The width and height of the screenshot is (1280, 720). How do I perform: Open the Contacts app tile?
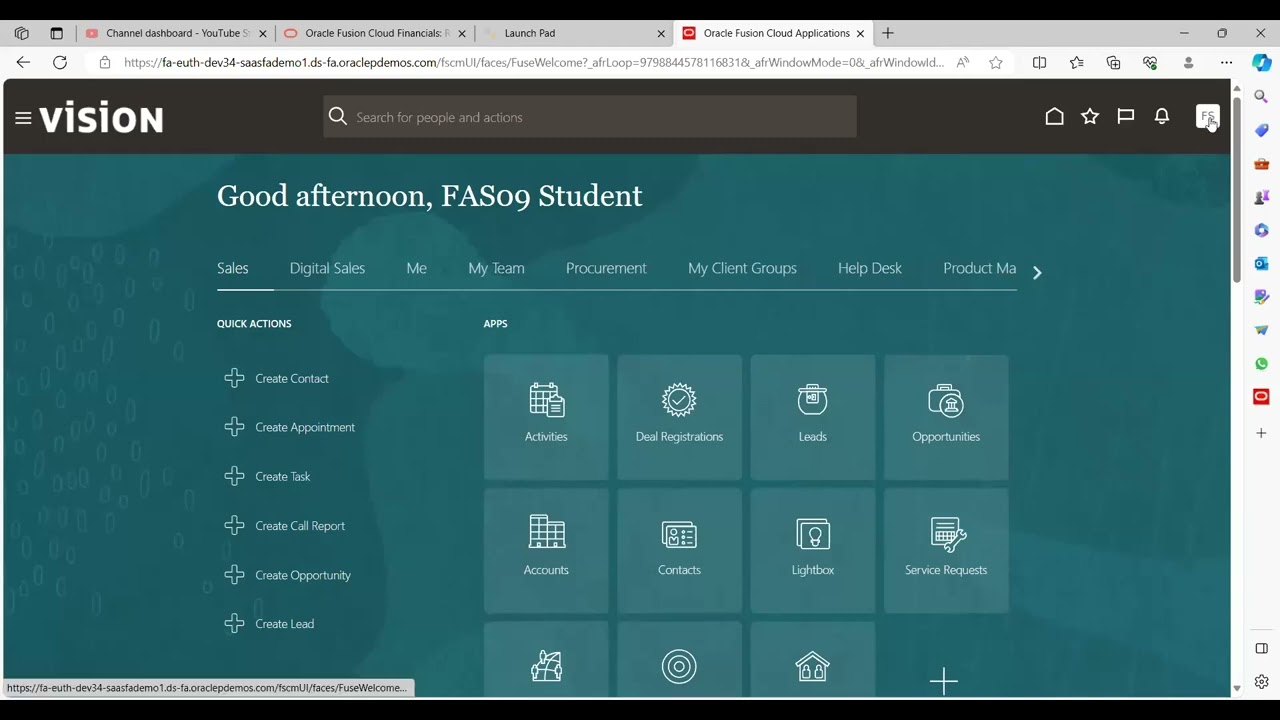679,550
